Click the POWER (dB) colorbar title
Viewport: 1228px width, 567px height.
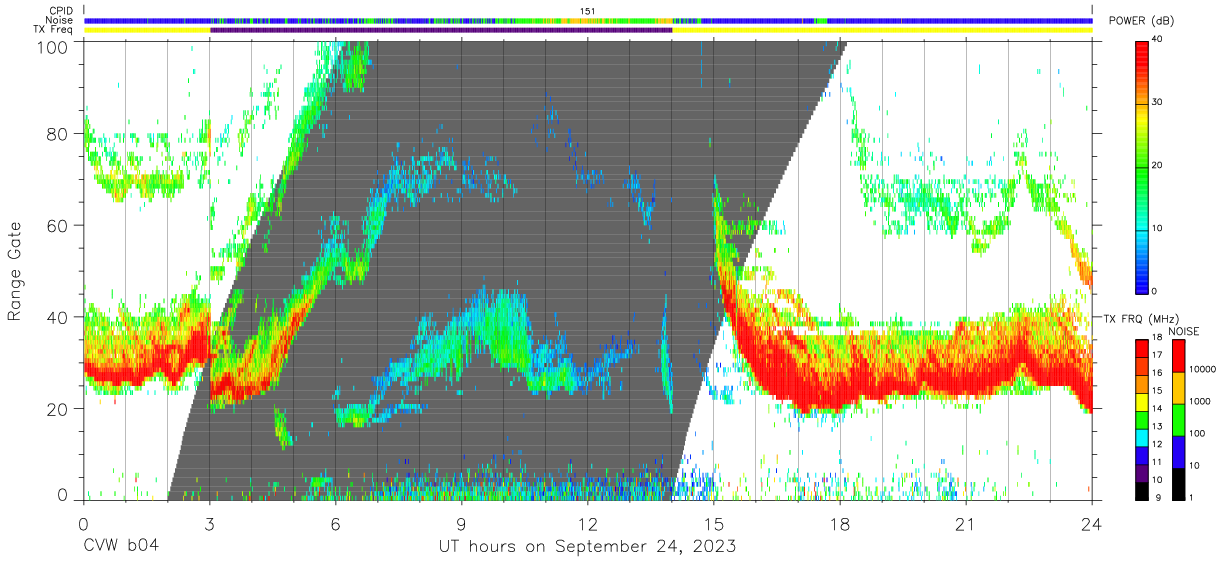pos(1141,21)
